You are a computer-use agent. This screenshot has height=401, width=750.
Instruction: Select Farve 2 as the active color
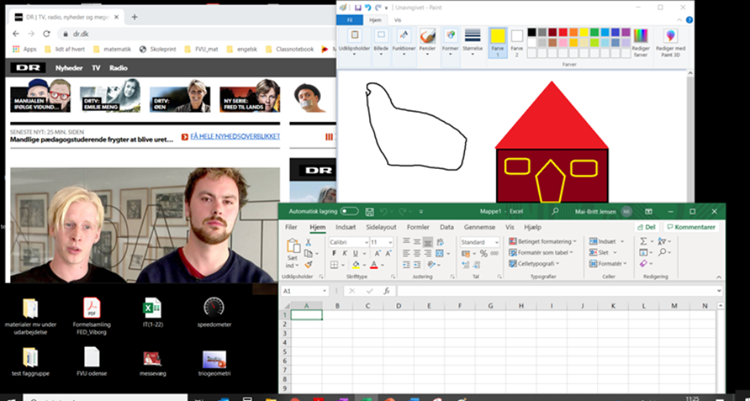tap(517, 41)
